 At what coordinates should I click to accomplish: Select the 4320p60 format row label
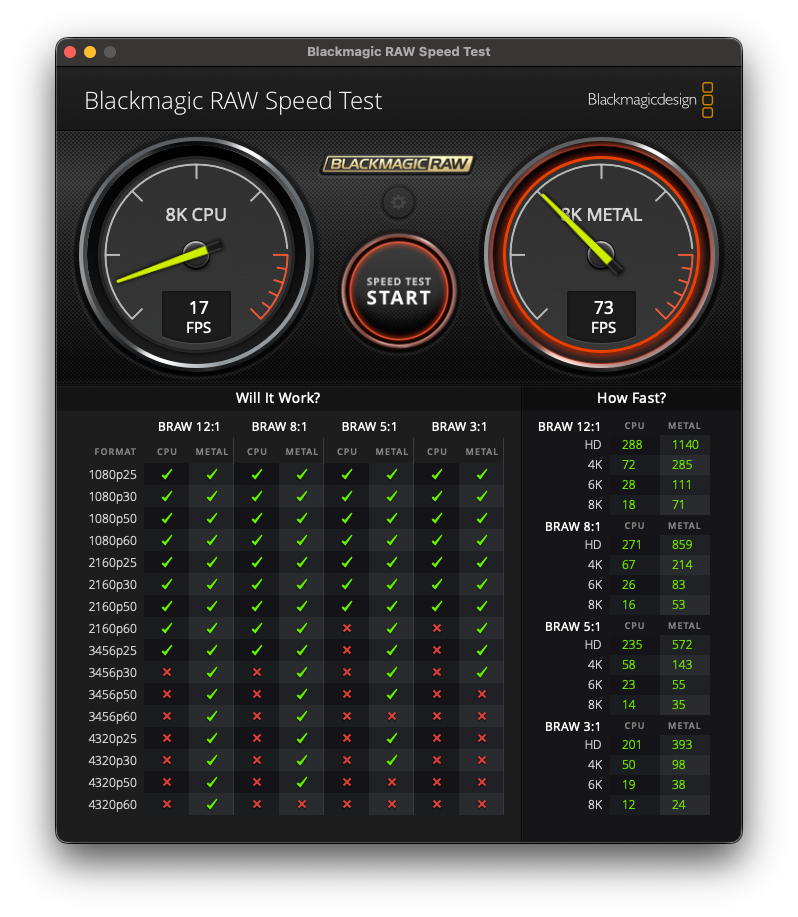[113, 805]
